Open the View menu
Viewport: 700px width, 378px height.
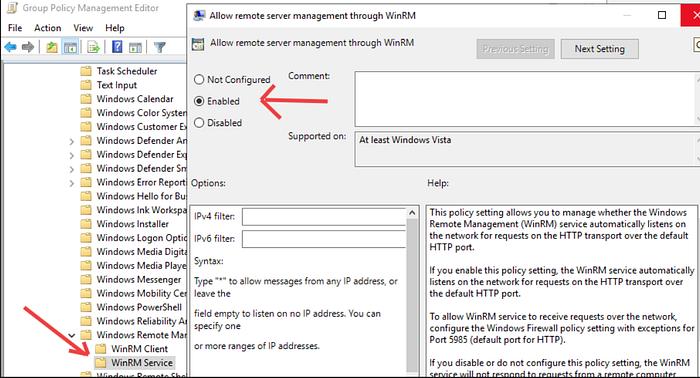point(83,28)
